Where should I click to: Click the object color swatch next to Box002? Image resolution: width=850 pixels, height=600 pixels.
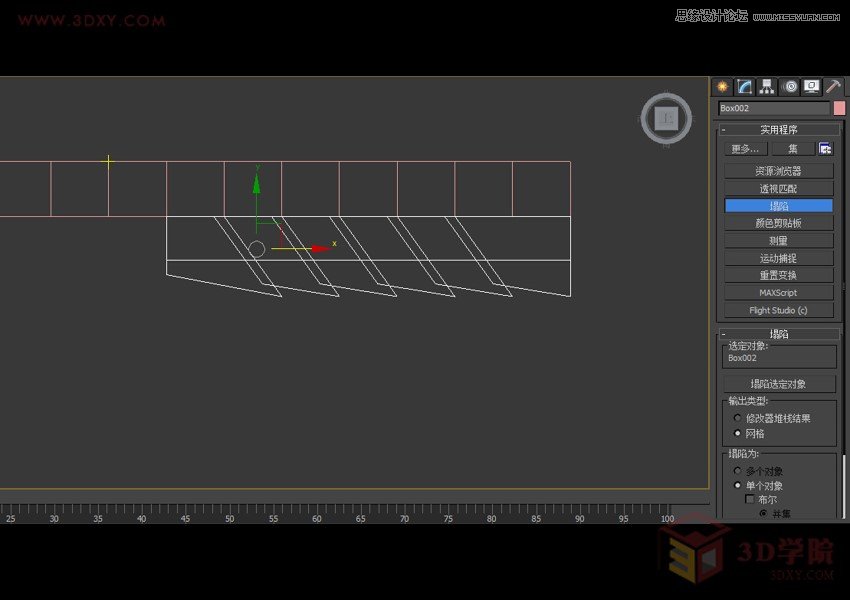click(x=840, y=108)
